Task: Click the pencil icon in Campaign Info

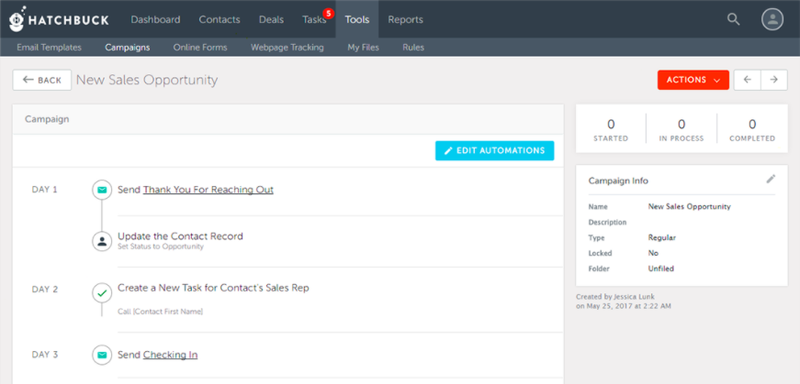Action: click(770, 179)
